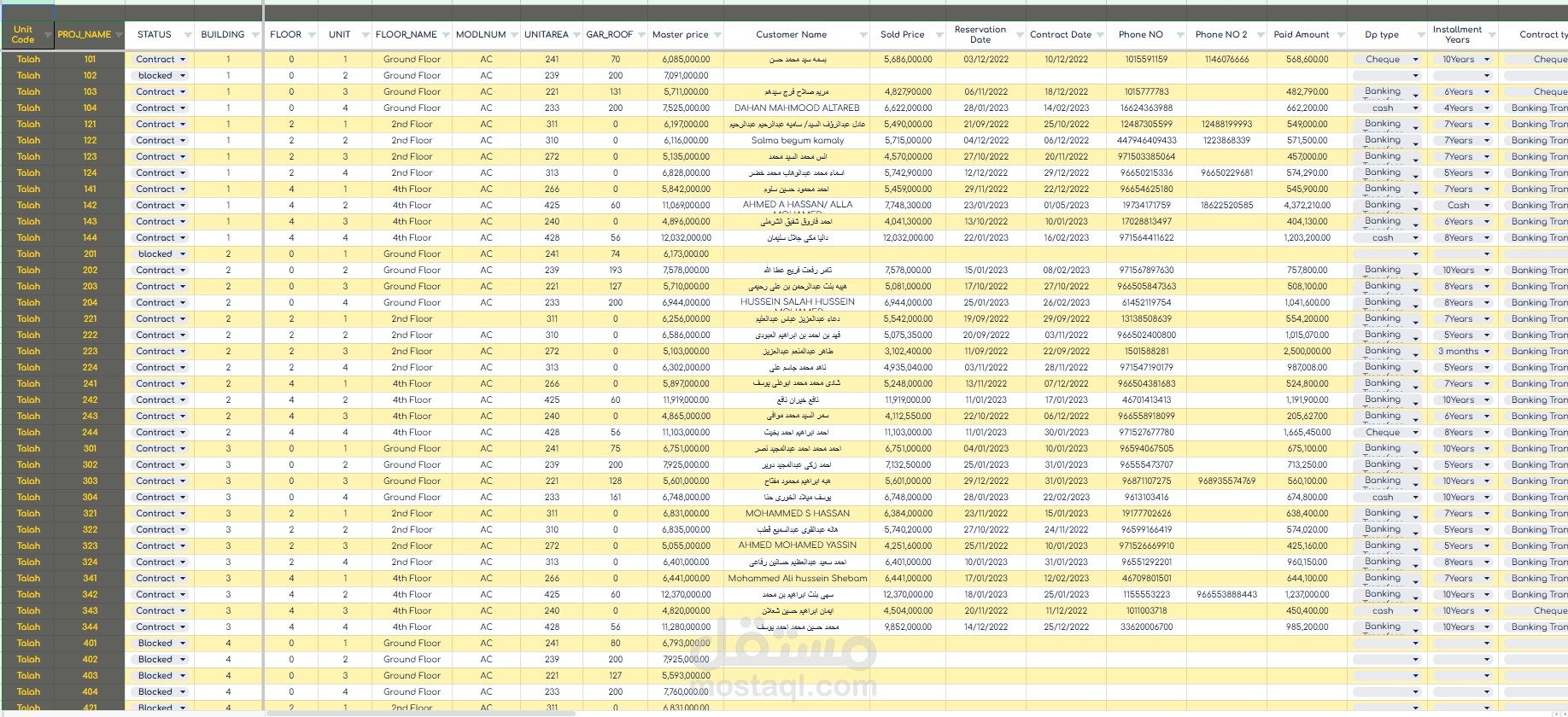Select the Unit Code header cell
1568x717 pixels.
27,35
